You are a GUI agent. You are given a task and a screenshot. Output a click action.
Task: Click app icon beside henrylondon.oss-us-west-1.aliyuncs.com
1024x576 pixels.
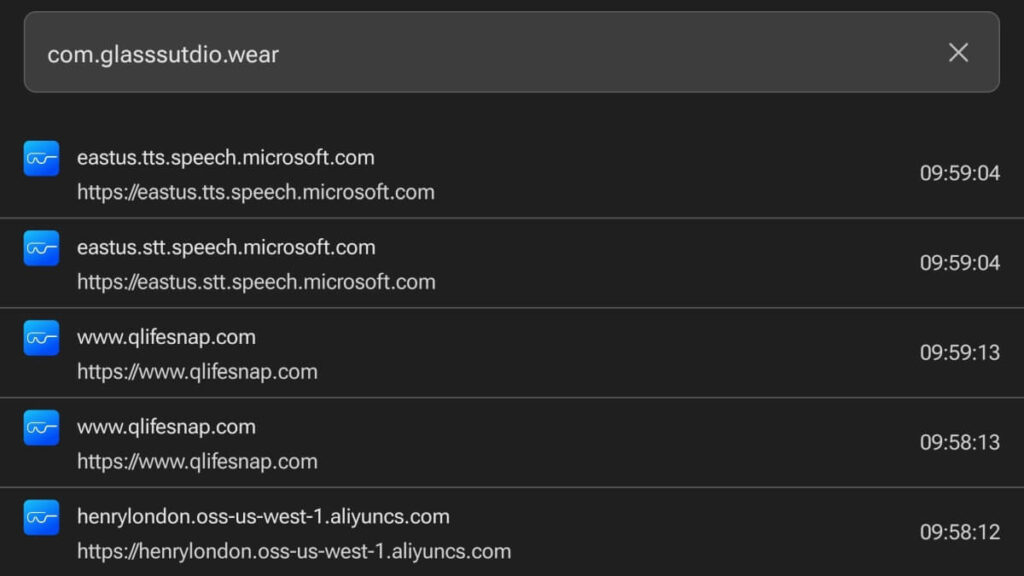point(41,517)
